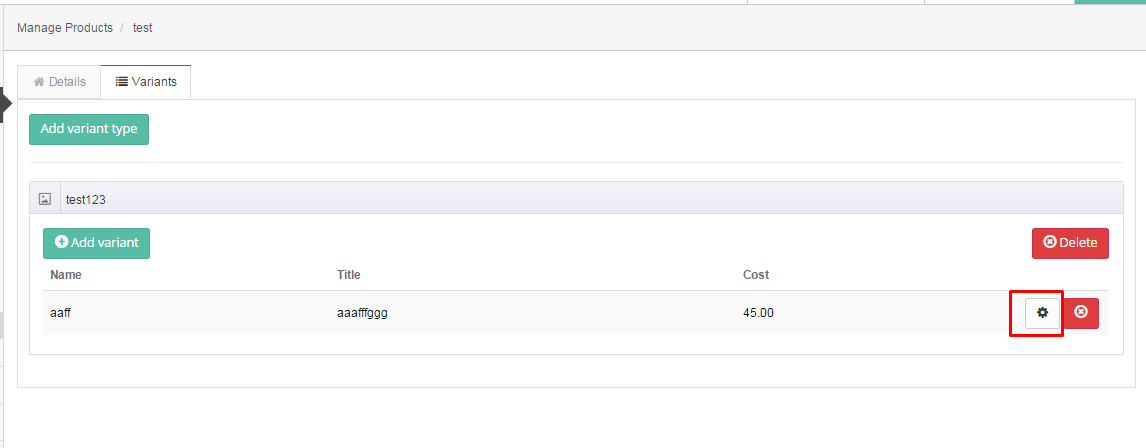Add a new variant to test123
Screen dimensions: 1146x448
(96, 243)
